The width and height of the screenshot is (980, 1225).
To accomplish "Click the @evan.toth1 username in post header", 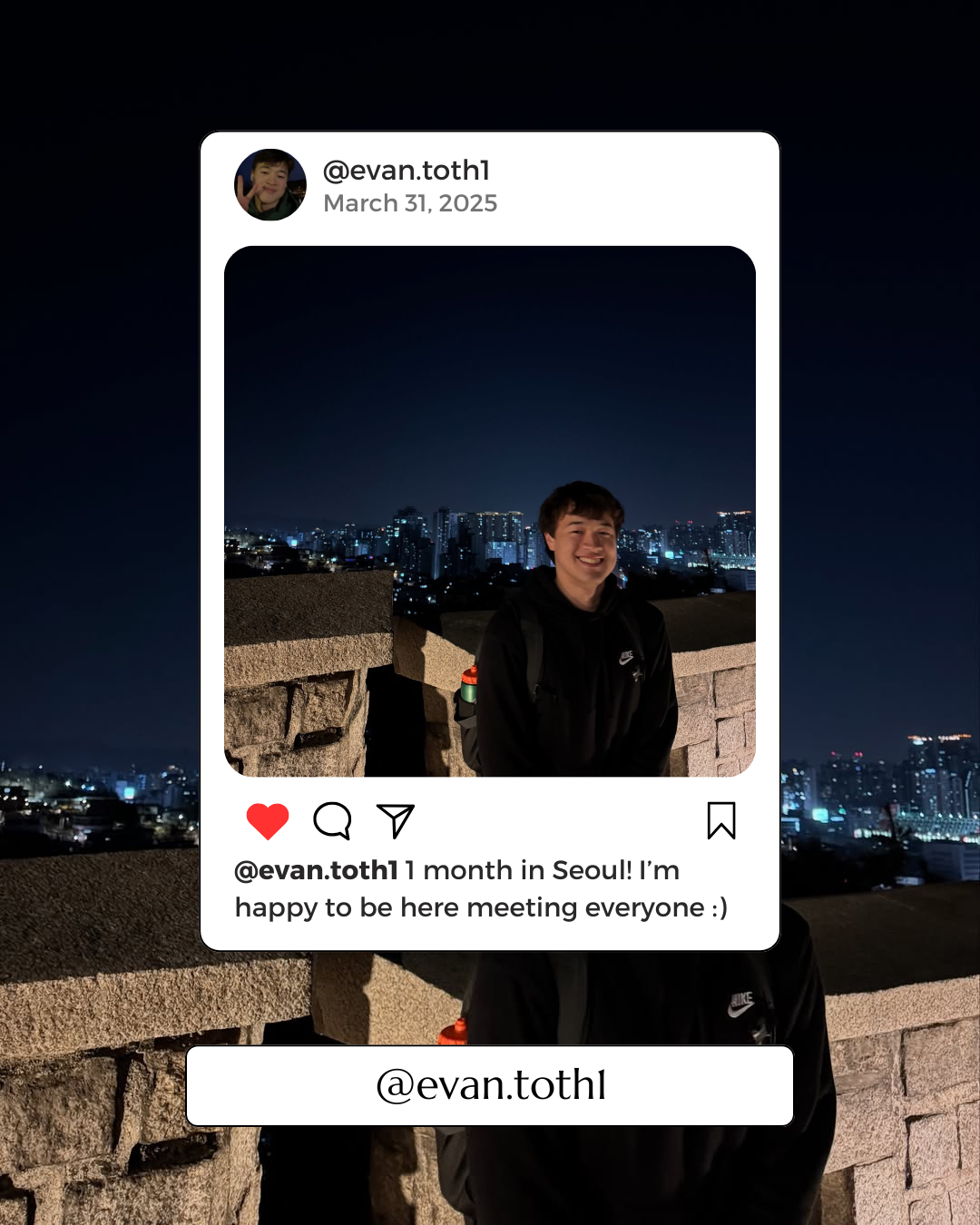I will [x=407, y=171].
